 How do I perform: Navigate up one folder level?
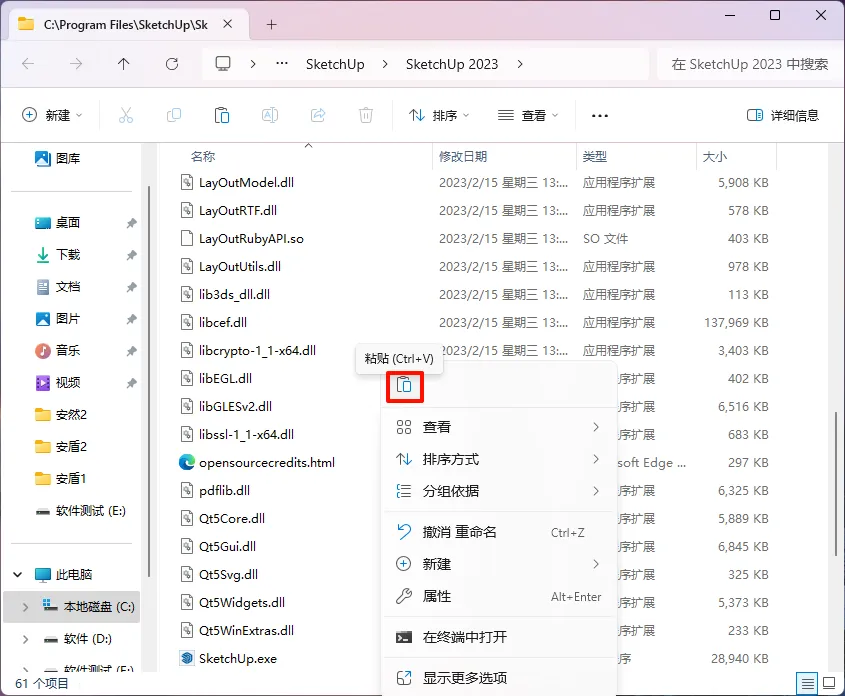click(x=123, y=64)
